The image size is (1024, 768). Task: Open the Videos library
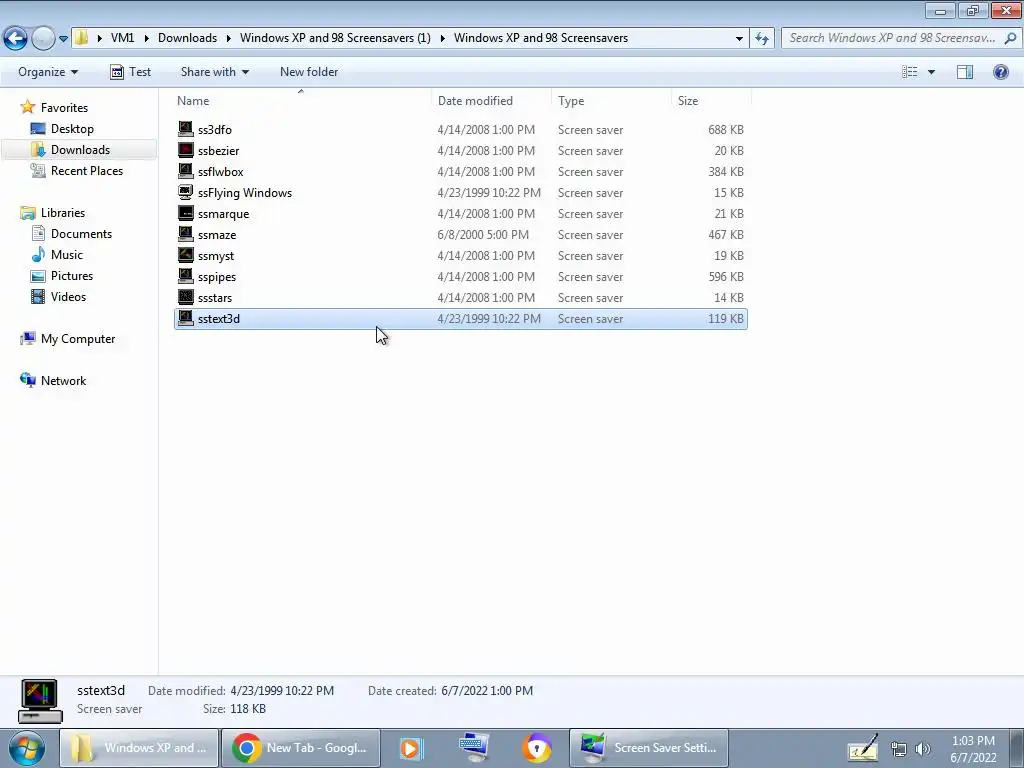coord(68,296)
